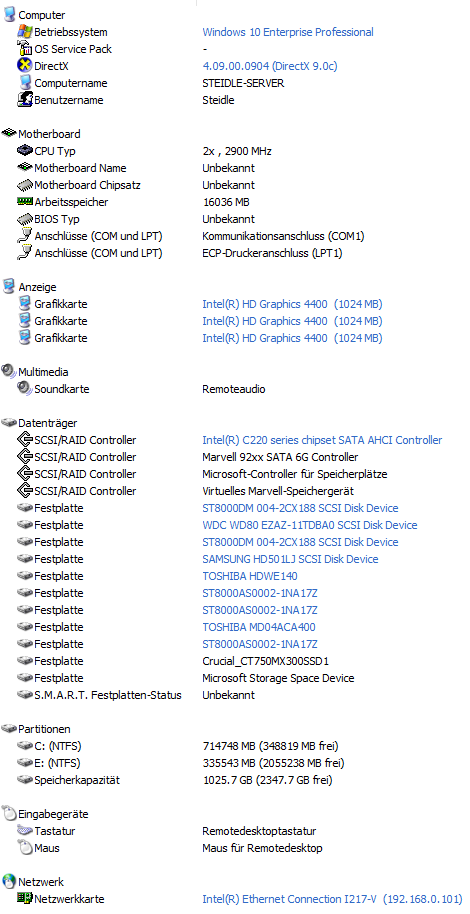
Task: Click the Datenträger section drive icon
Action: click(9, 423)
